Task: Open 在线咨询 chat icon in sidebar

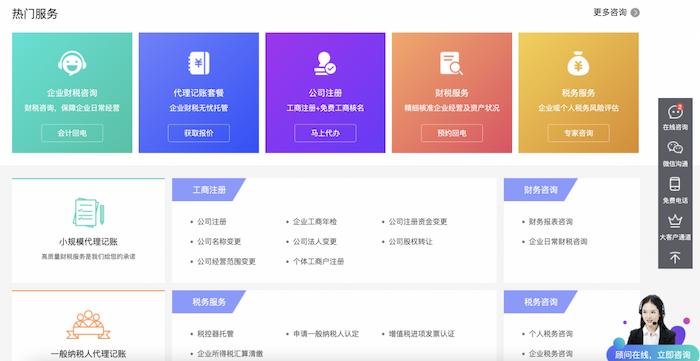Action: [675, 112]
